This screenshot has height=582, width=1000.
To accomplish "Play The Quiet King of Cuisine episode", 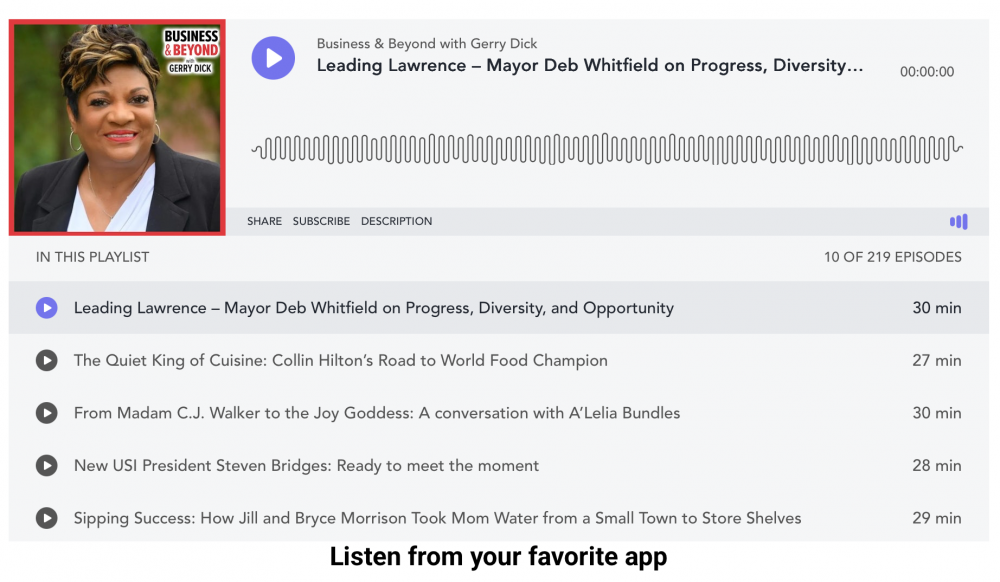I will 47,361.
